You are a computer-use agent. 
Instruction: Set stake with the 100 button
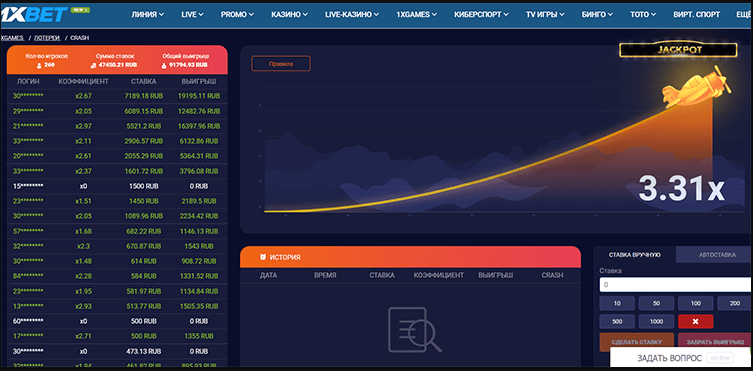tap(695, 303)
